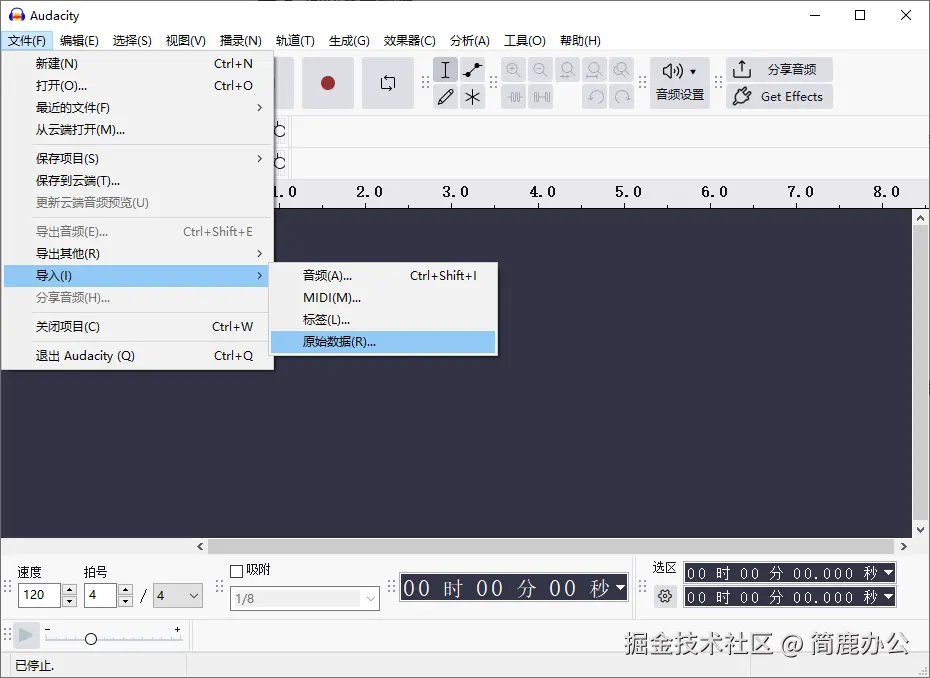The image size is (930, 678).
Task: Click the red Record button
Action: point(327,83)
